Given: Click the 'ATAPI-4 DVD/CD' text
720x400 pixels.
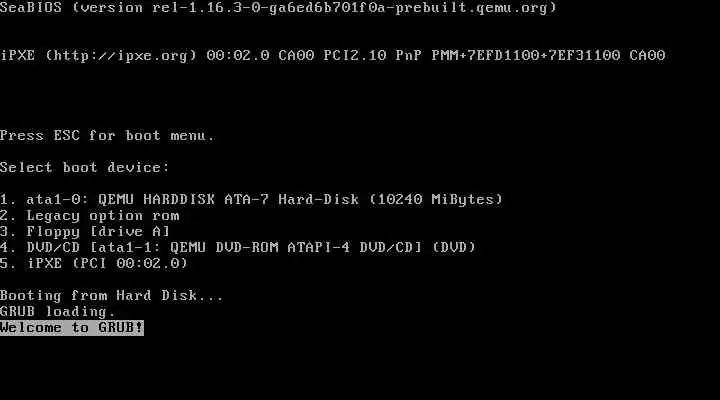Looking at the screenshot, I should click(x=354, y=248).
